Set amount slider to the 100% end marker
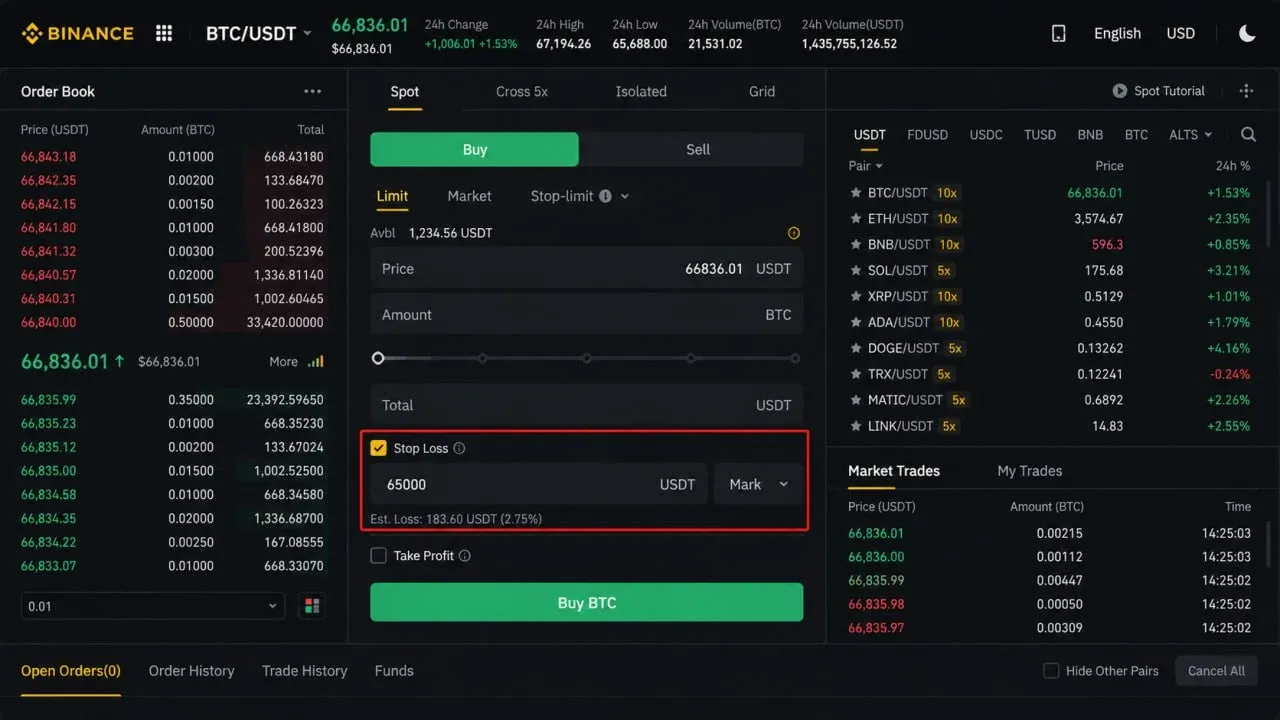This screenshot has height=720, width=1280. click(795, 358)
